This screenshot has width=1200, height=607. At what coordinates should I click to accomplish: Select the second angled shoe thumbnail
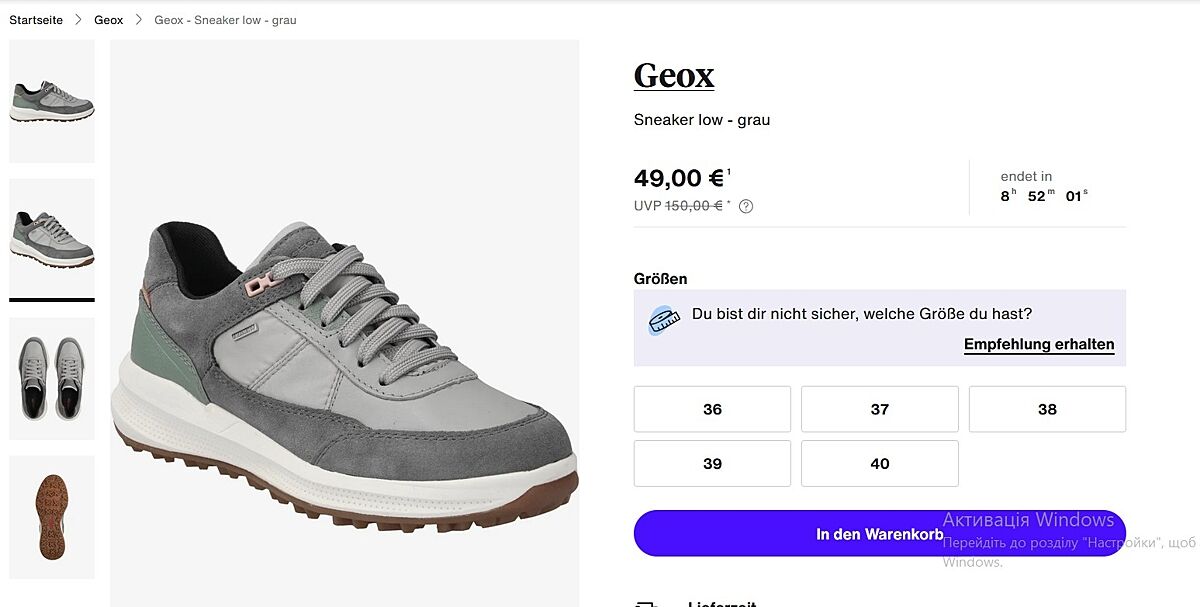pos(52,238)
